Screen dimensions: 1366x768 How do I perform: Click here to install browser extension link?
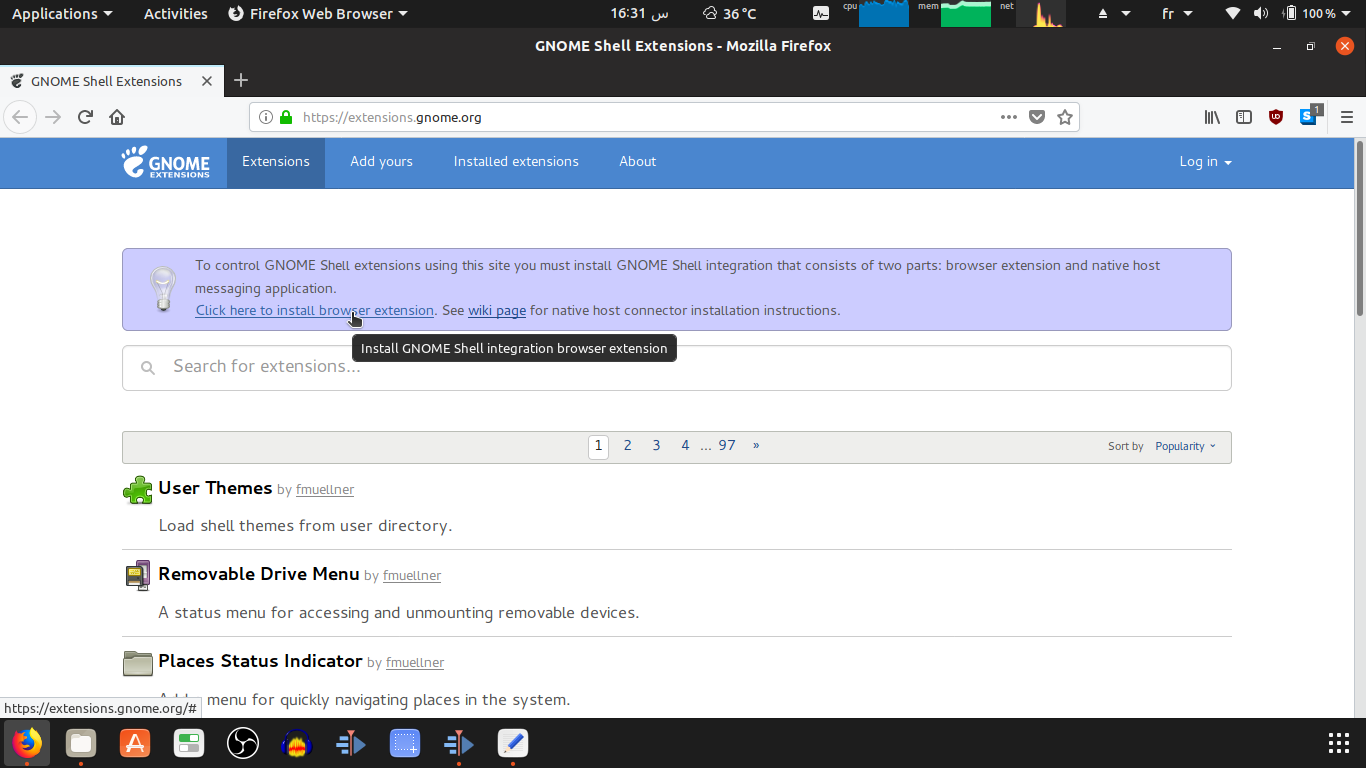315,311
